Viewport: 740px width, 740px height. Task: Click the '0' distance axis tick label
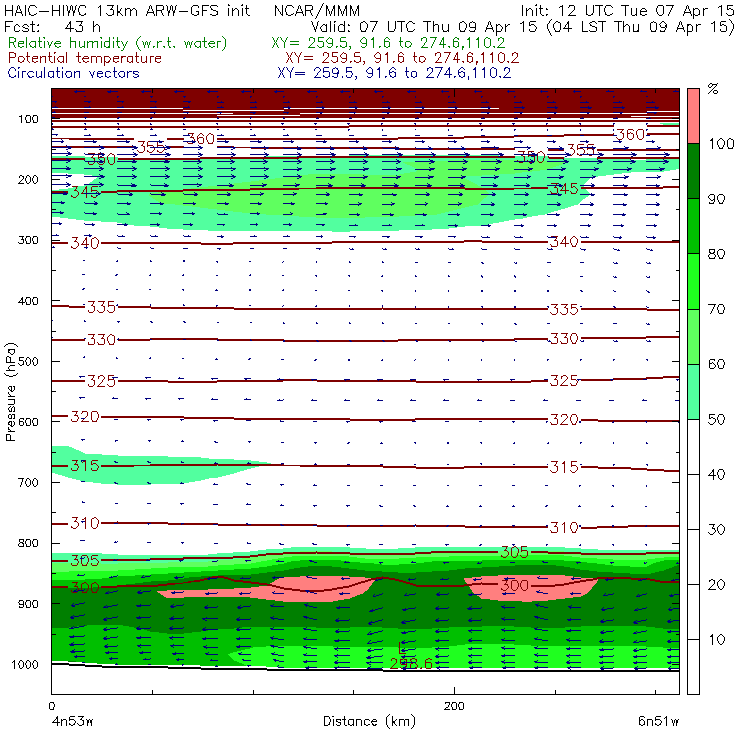[52, 706]
